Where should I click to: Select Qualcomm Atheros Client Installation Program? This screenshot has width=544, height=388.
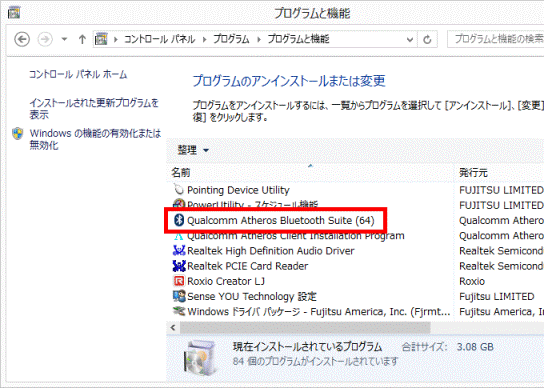coord(296,236)
